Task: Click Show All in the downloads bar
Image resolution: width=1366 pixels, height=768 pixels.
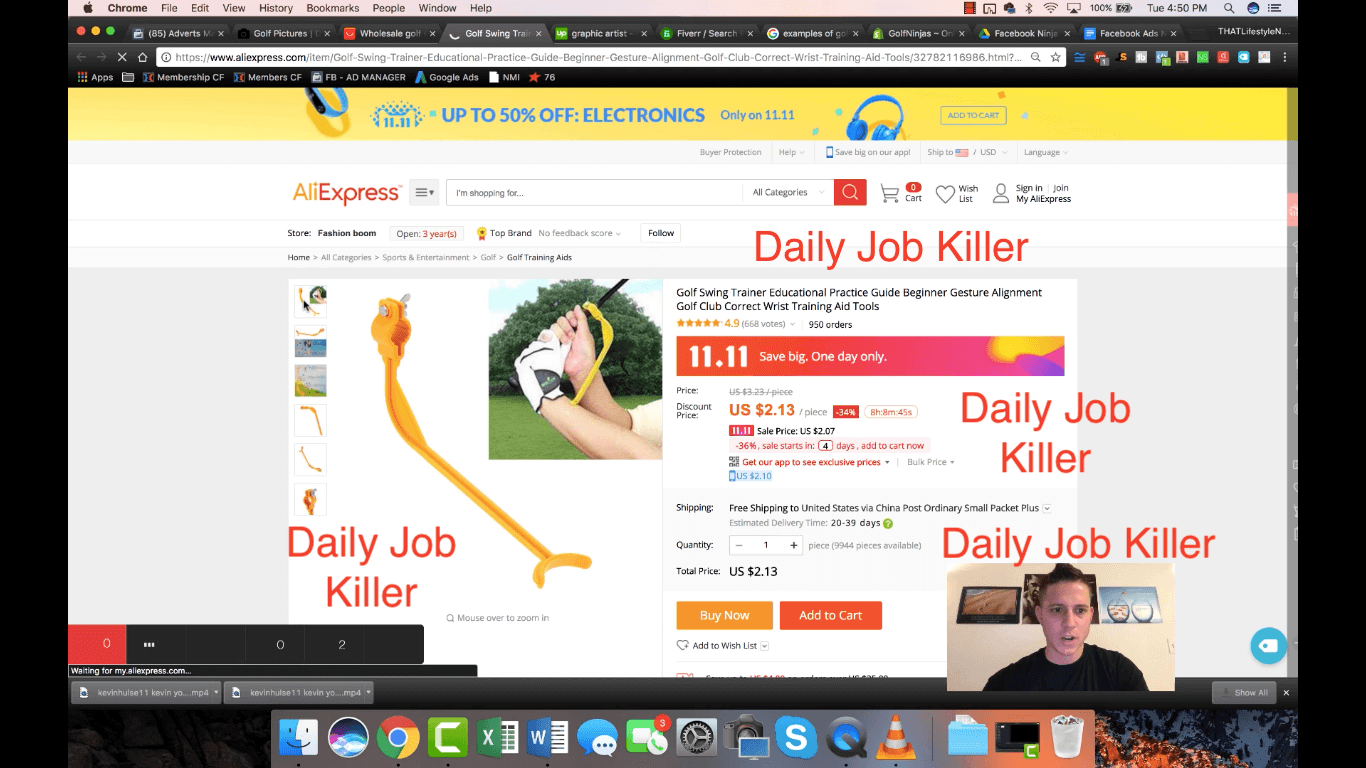Action: pos(1243,692)
